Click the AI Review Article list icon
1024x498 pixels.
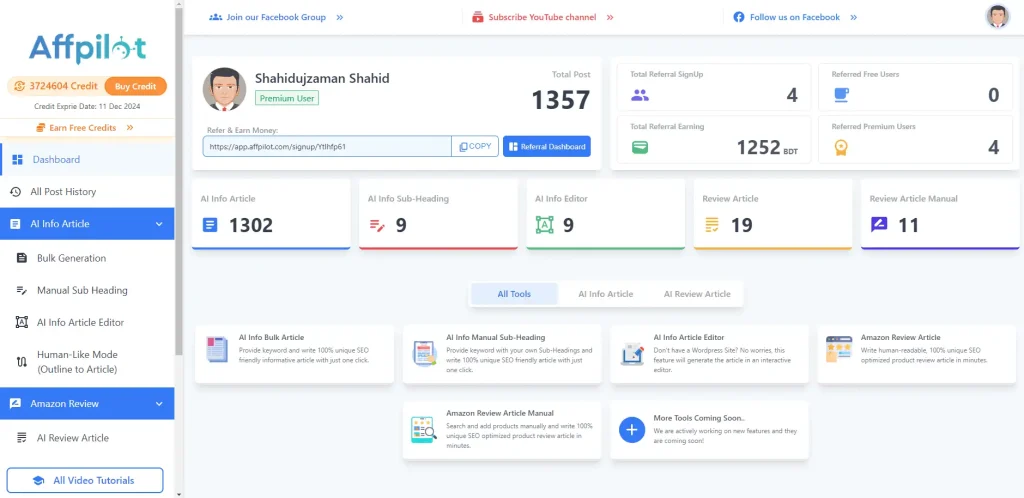[22, 437]
